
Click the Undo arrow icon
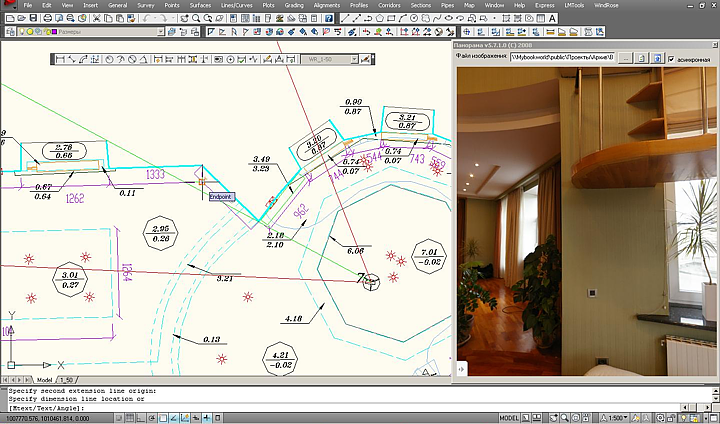pos(146,18)
